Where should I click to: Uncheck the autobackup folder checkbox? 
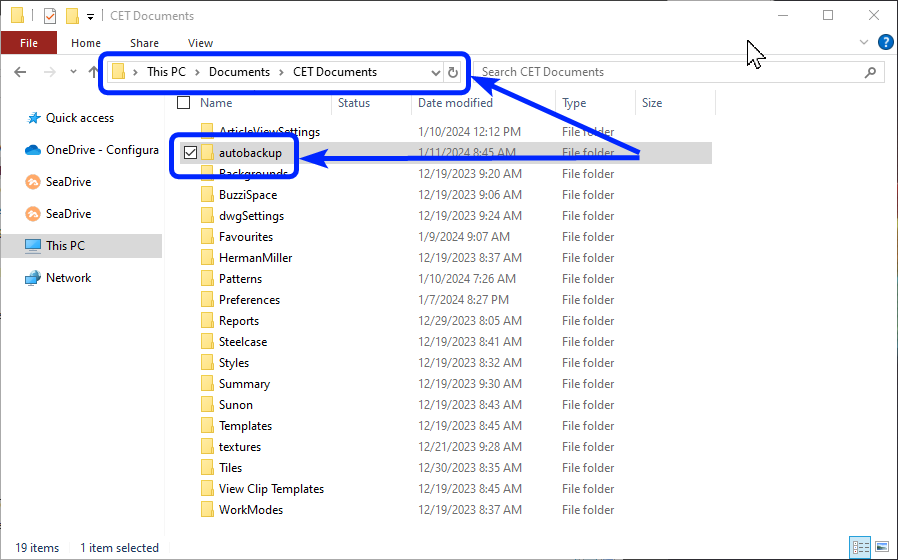click(x=190, y=152)
